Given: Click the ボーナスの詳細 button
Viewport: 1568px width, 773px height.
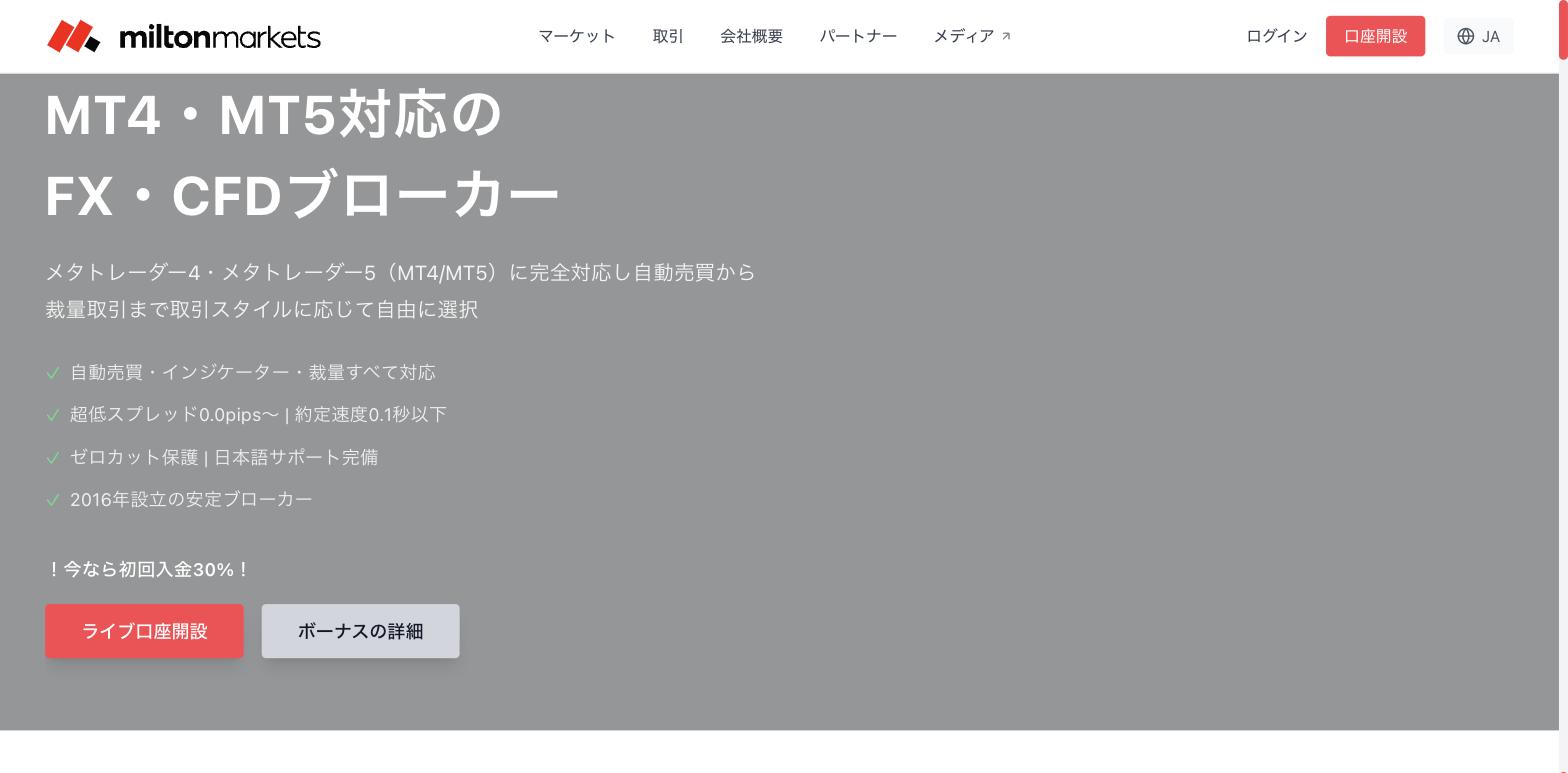Looking at the screenshot, I should pyautogui.click(x=360, y=631).
